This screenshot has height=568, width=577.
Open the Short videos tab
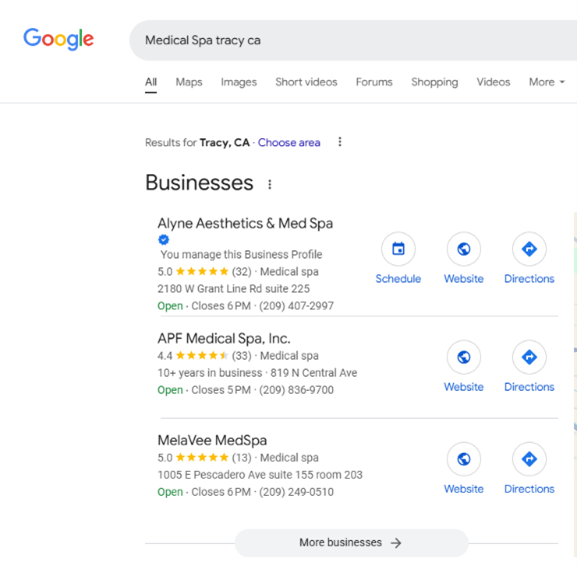tap(306, 82)
